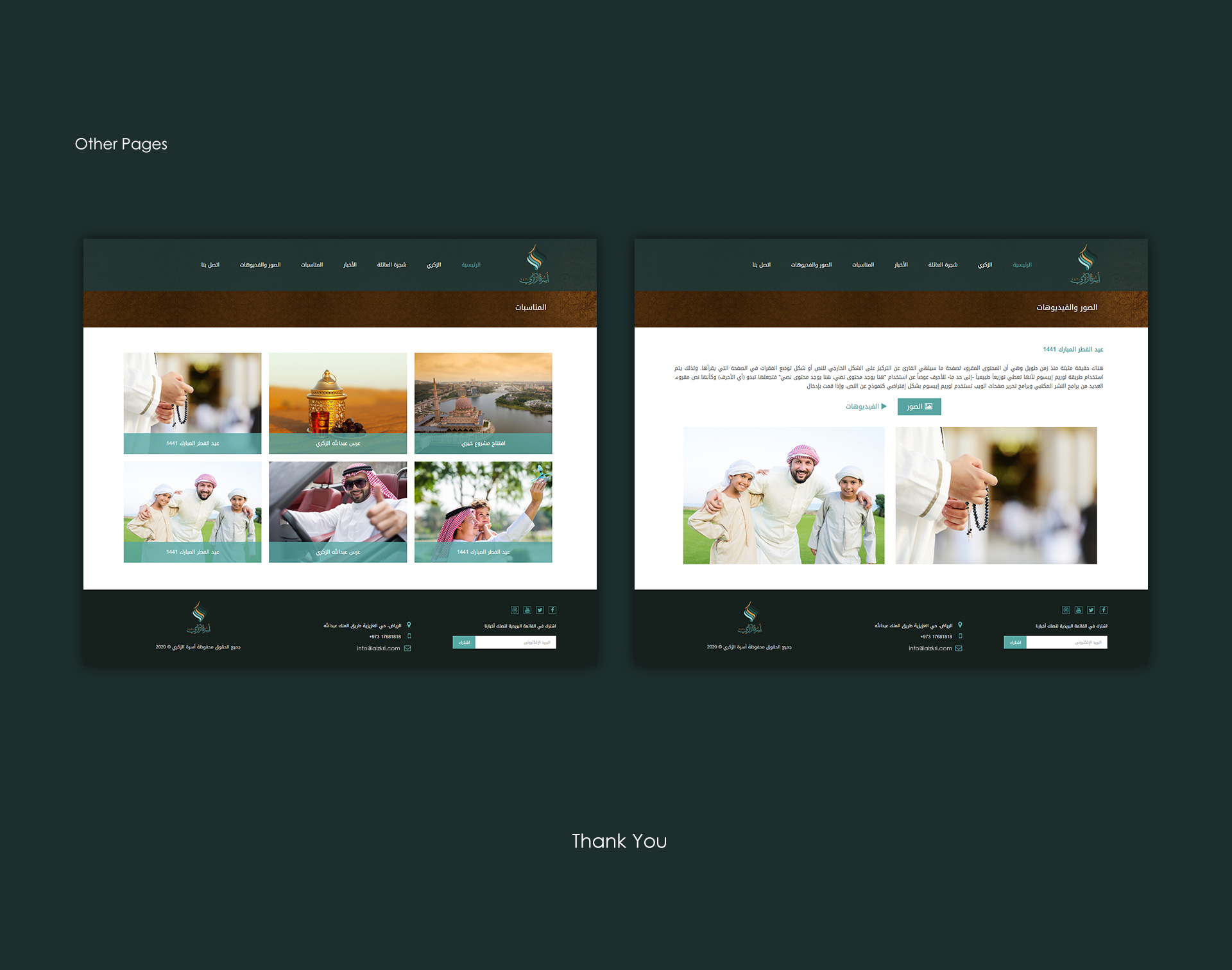Open شجرة العائلة menu item in right mockup
The image size is (1232, 970).
pyautogui.click(x=943, y=264)
